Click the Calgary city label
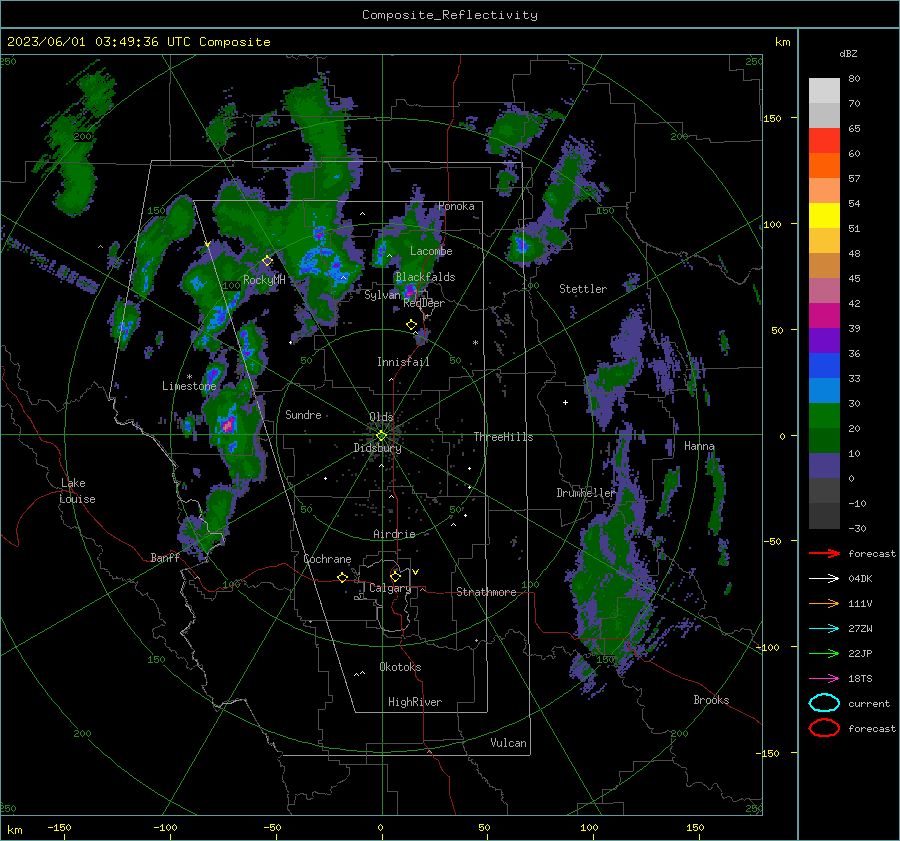This screenshot has height=841, width=900. 390,588
